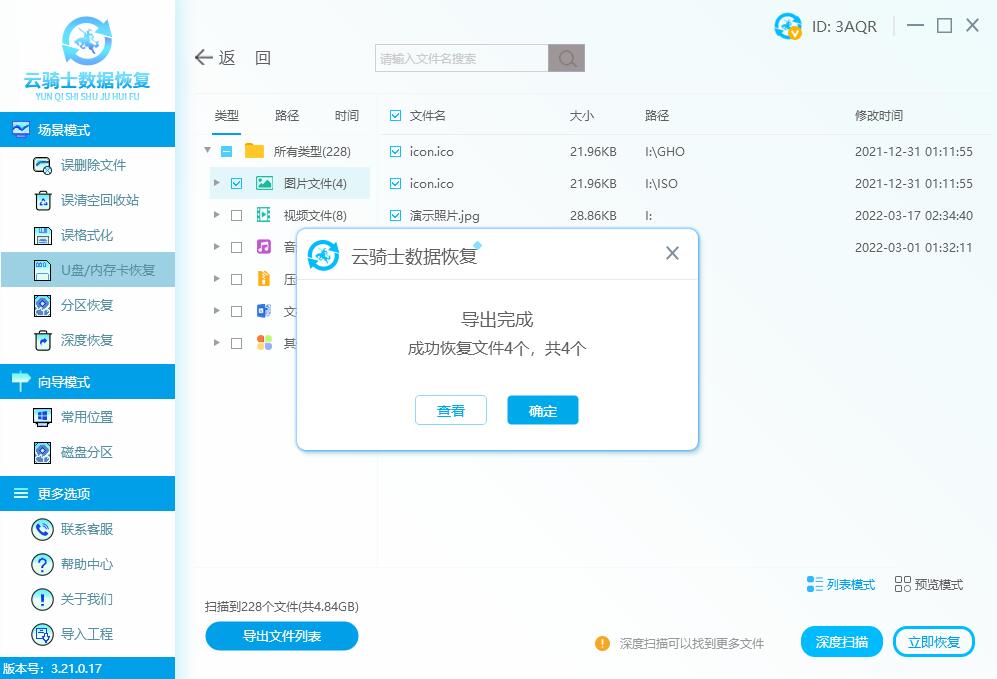Expand the 压缩文件 tree node
997x679 pixels.
click(x=216, y=279)
